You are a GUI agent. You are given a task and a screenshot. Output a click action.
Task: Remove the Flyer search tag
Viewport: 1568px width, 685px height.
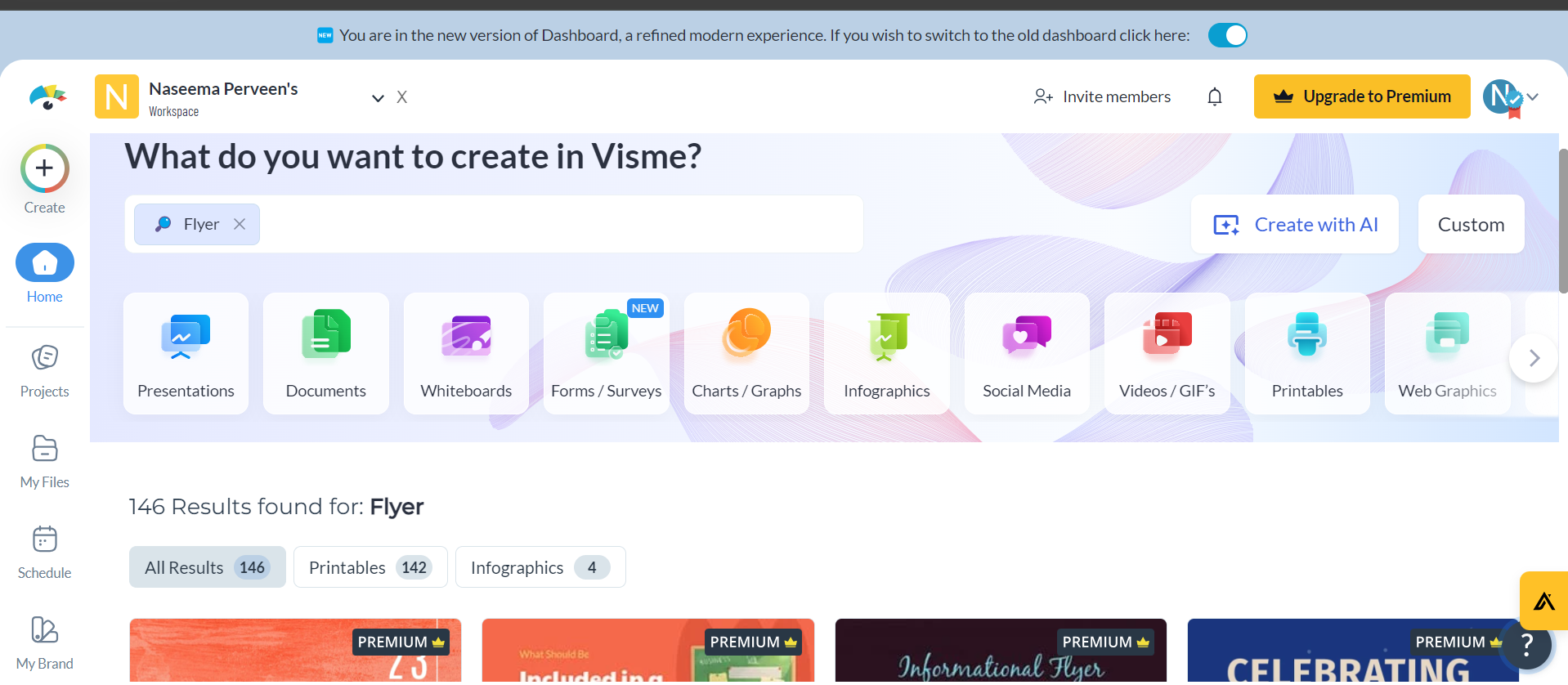coord(240,224)
